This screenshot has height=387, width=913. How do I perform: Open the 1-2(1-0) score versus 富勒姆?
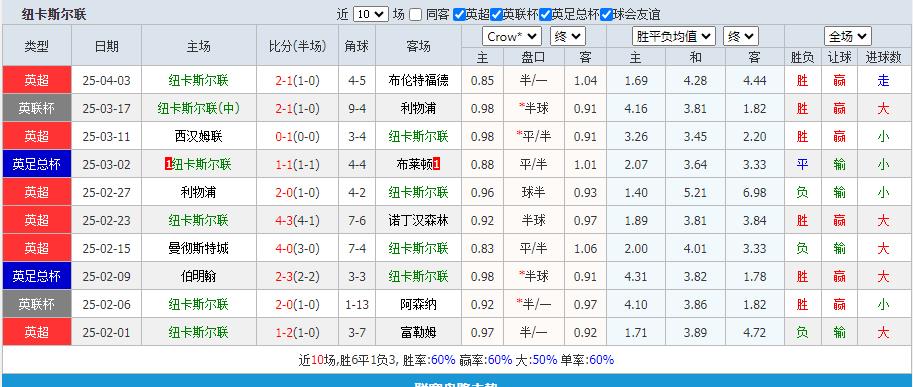coord(298,333)
